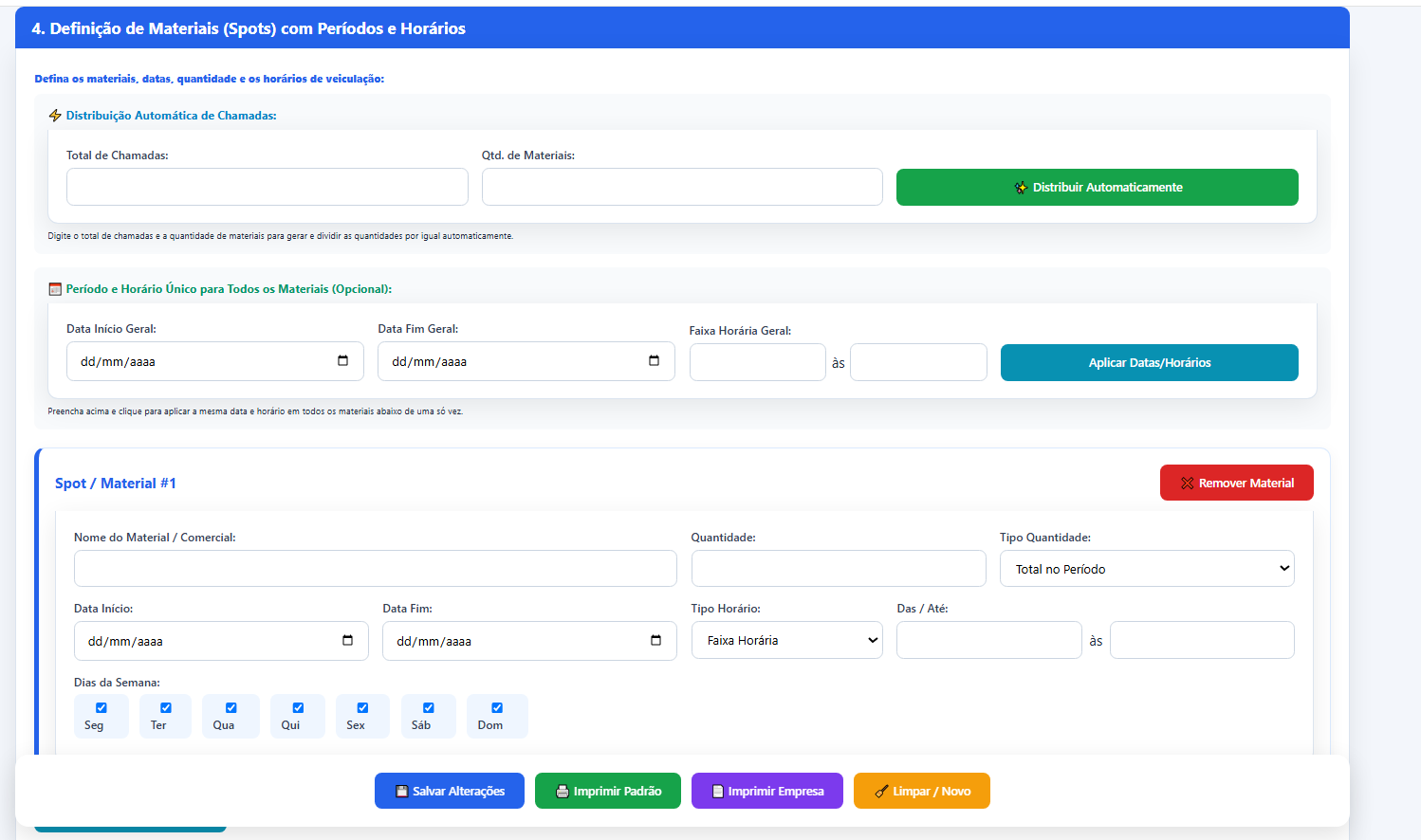Choose the Imprimir Empresa button
1421x840 pixels.
(767, 791)
